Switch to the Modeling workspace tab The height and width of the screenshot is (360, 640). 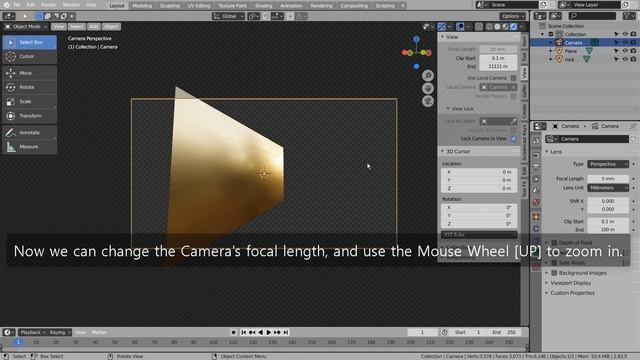(x=142, y=6)
